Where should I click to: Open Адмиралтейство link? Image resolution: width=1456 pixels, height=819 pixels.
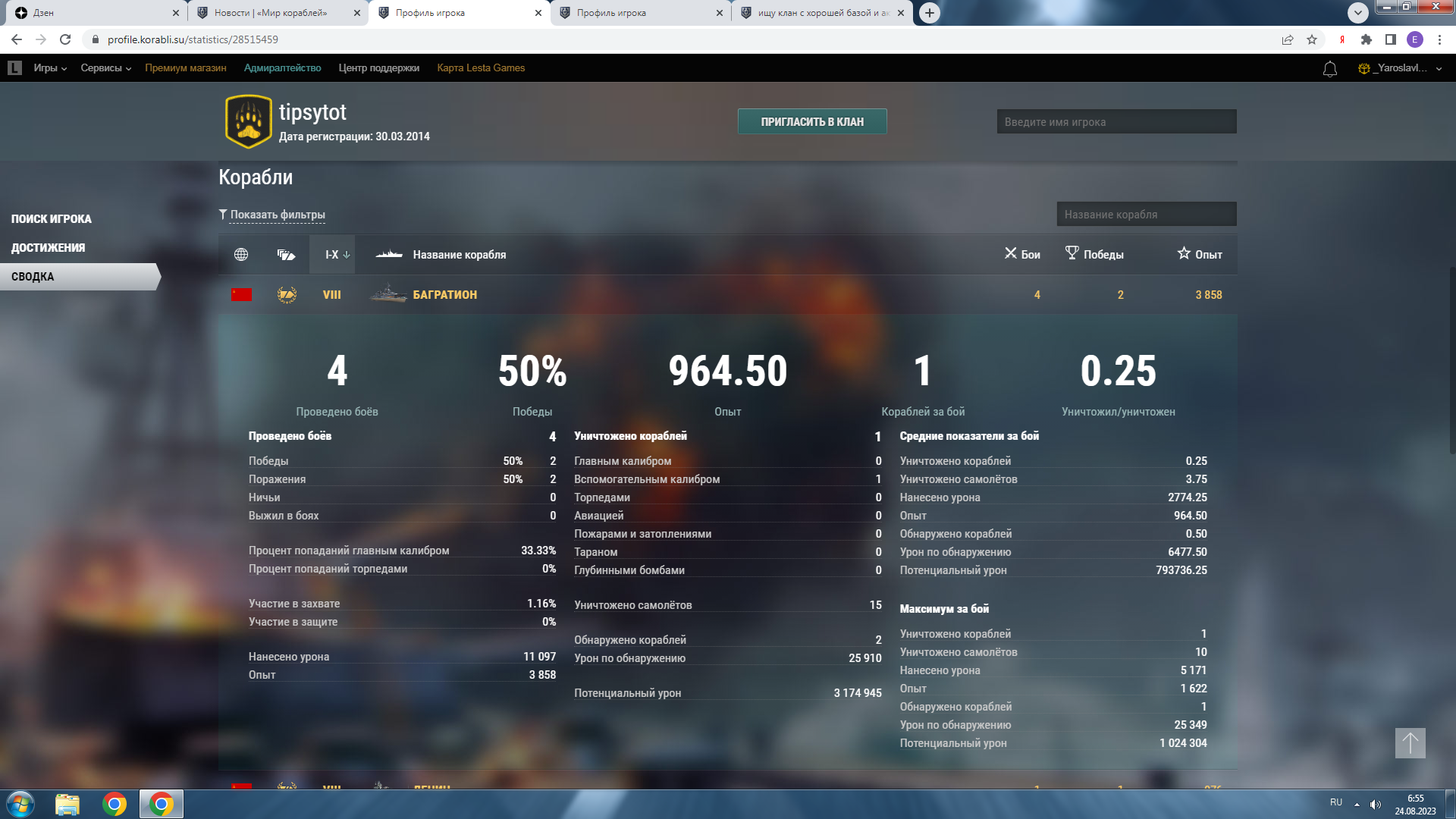pyautogui.click(x=282, y=68)
